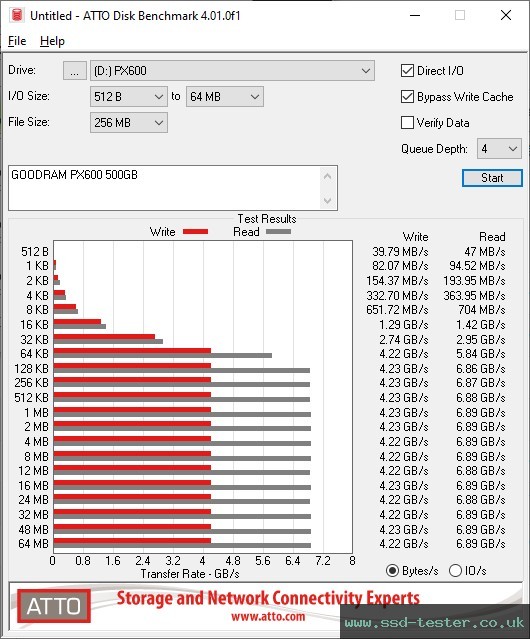
Task: Click the 193.95 MB/s read value
Action: tap(475, 281)
